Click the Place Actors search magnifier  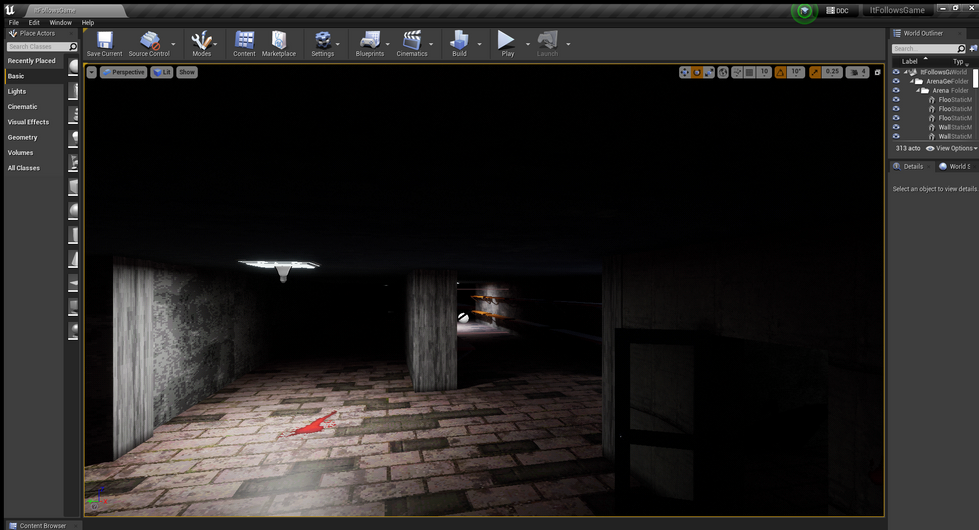click(x=72, y=47)
